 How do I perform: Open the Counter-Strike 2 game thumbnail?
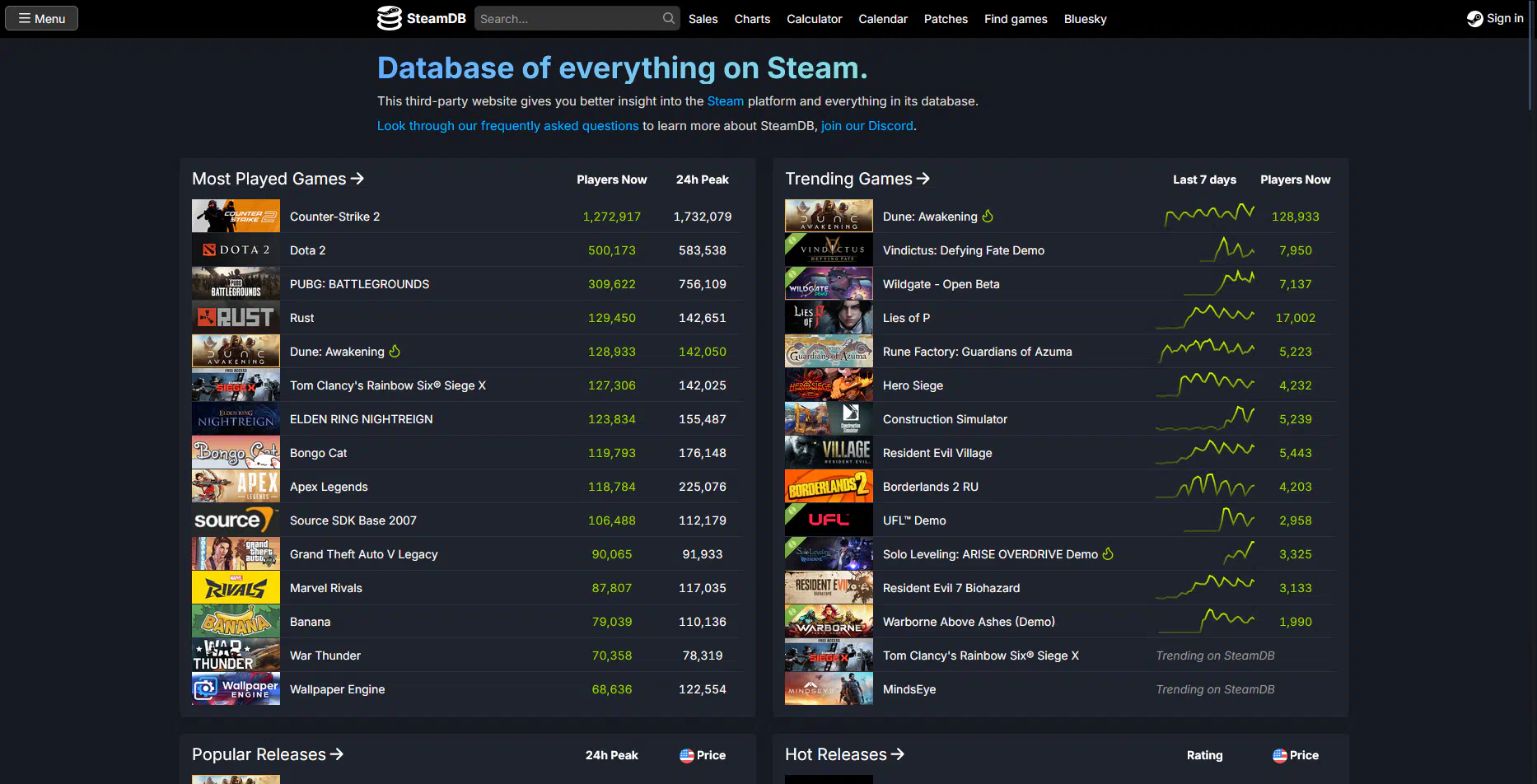[x=236, y=216]
